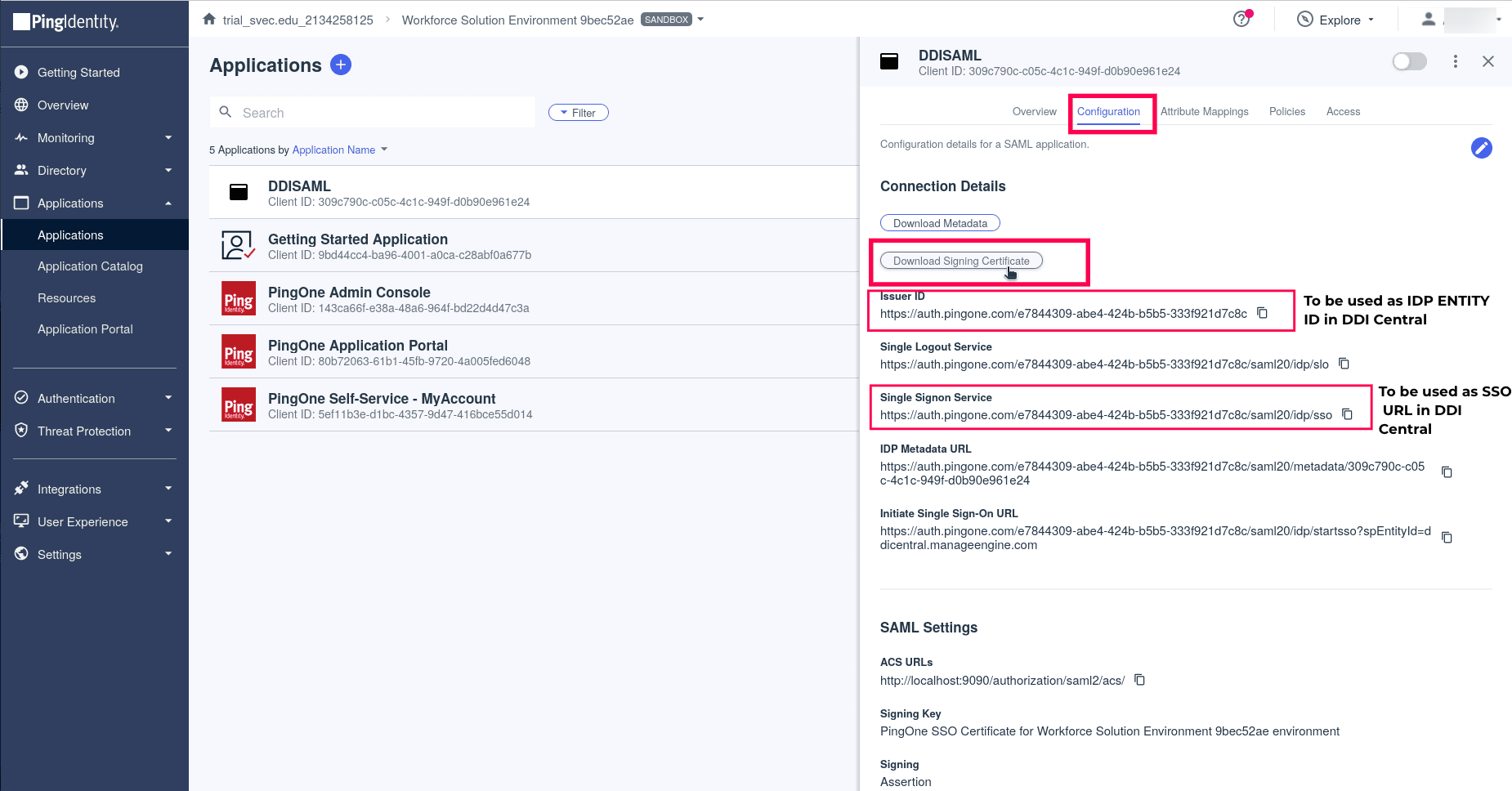Click the Threat Protection shield icon
Screen dimensions: 1512x791
pos(21,431)
